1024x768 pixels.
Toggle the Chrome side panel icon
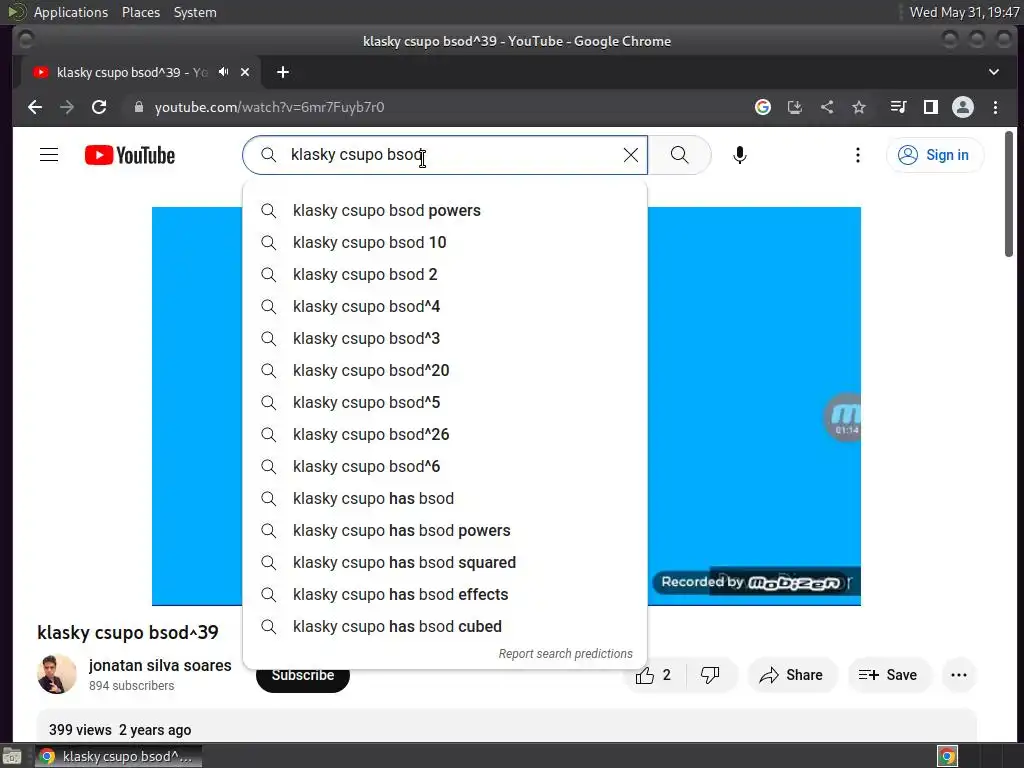(x=931, y=107)
